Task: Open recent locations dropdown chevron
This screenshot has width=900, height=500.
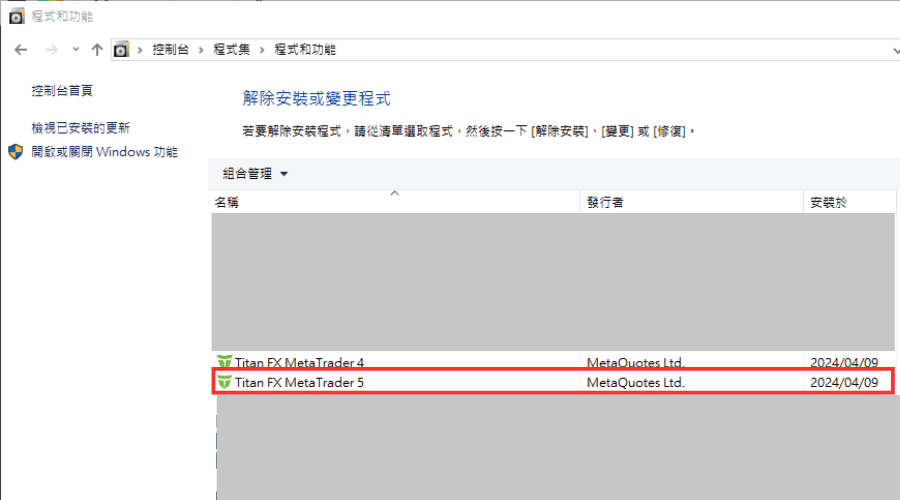Action: point(76,50)
